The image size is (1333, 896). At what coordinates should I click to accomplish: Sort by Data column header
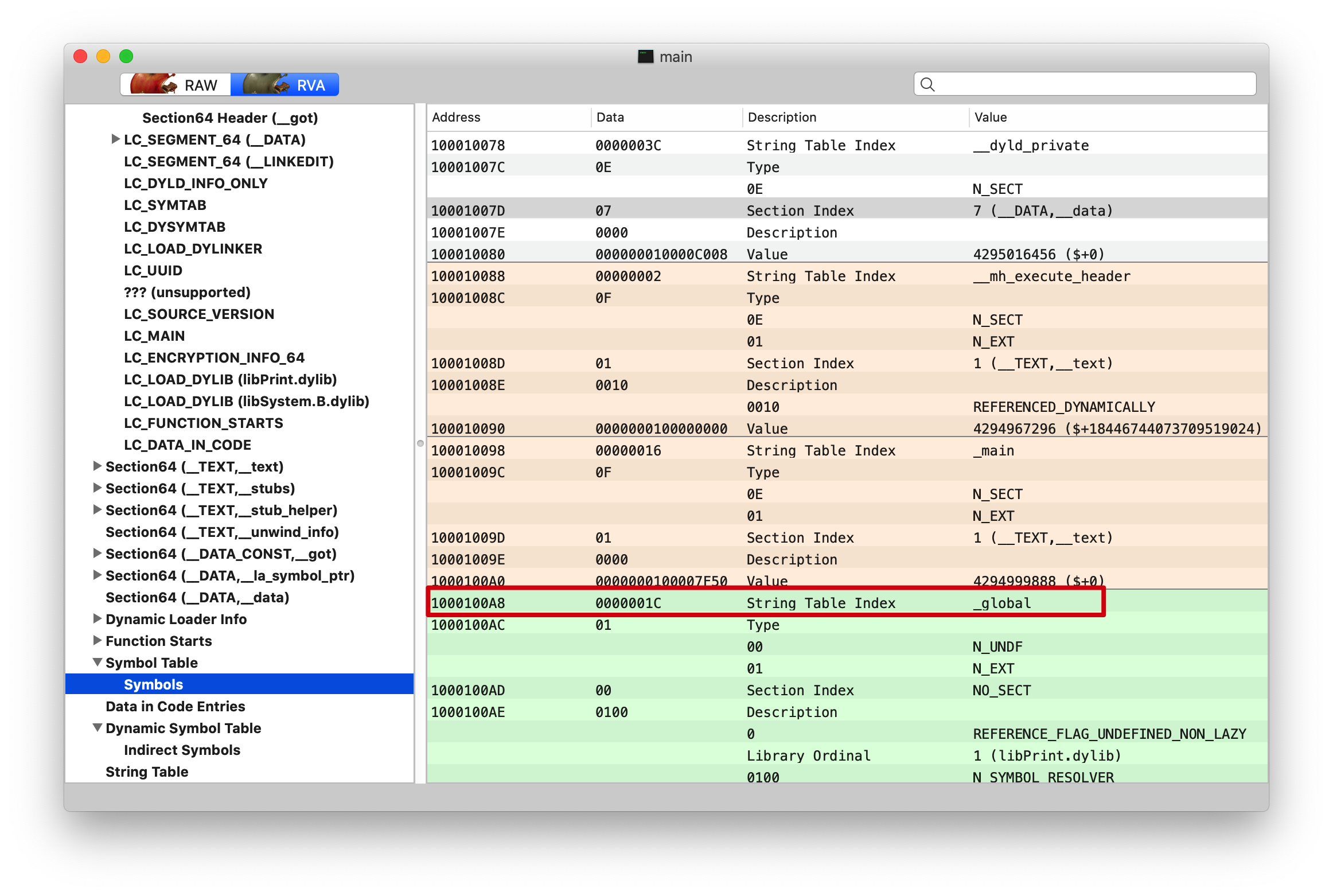coord(666,117)
